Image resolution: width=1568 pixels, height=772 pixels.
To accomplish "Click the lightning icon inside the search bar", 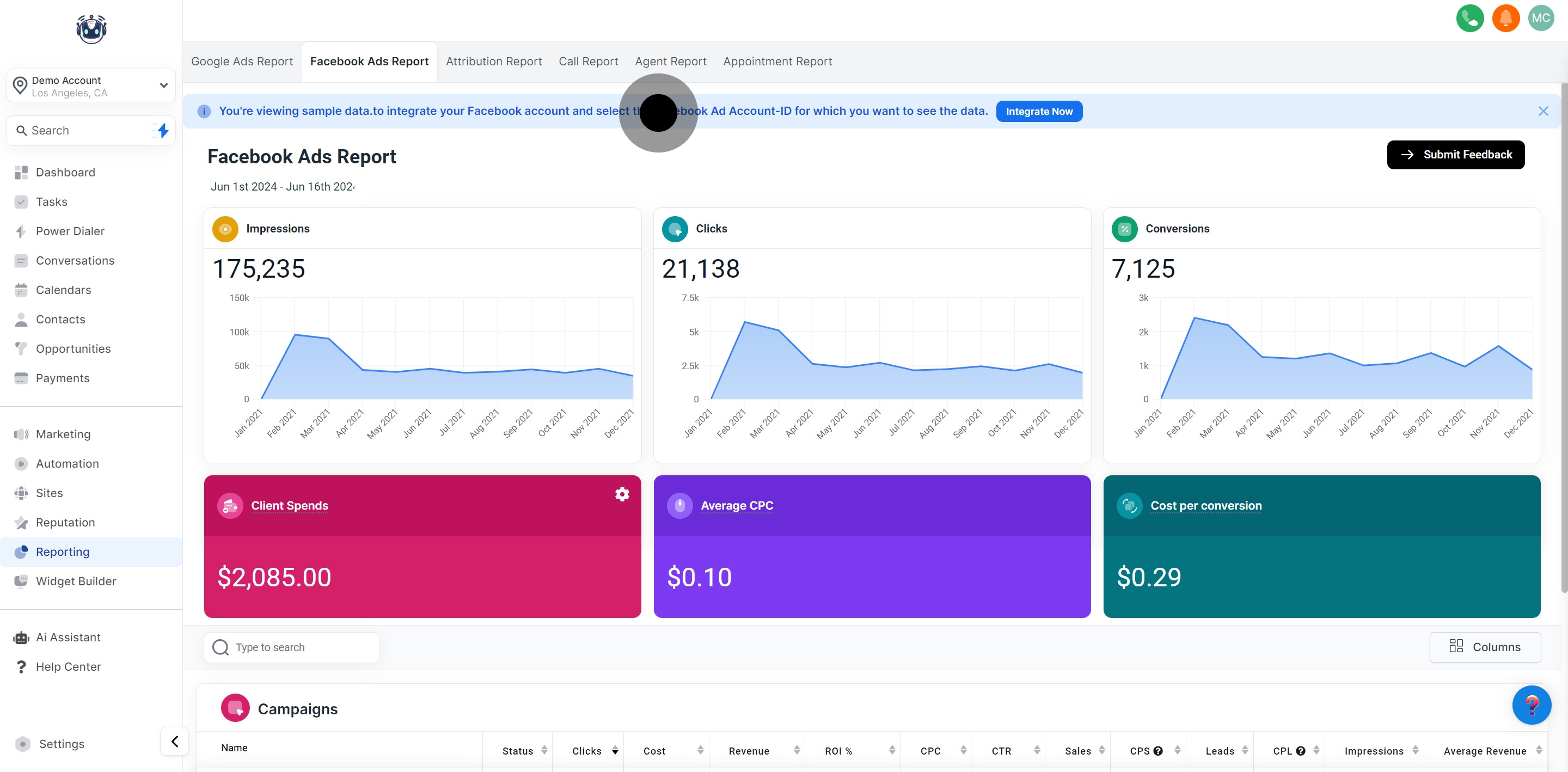I will (x=162, y=130).
